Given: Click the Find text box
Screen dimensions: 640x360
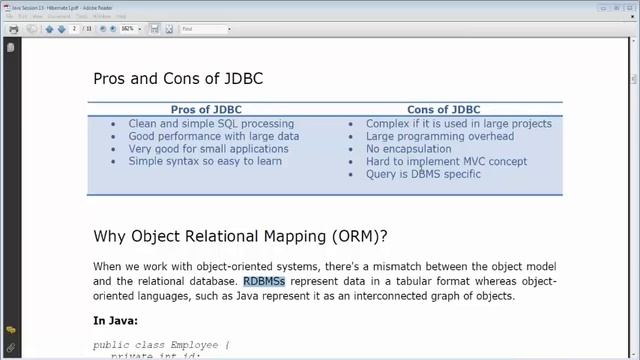Looking at the screenshot, I should click(x=203, y=29).
